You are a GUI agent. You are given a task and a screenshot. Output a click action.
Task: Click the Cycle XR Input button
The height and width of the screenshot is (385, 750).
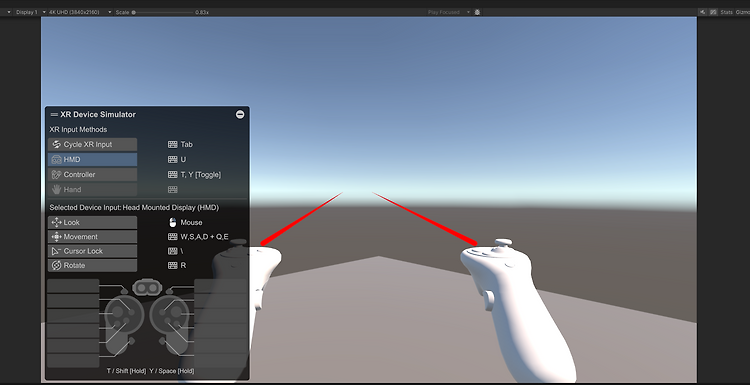[92, 144]
